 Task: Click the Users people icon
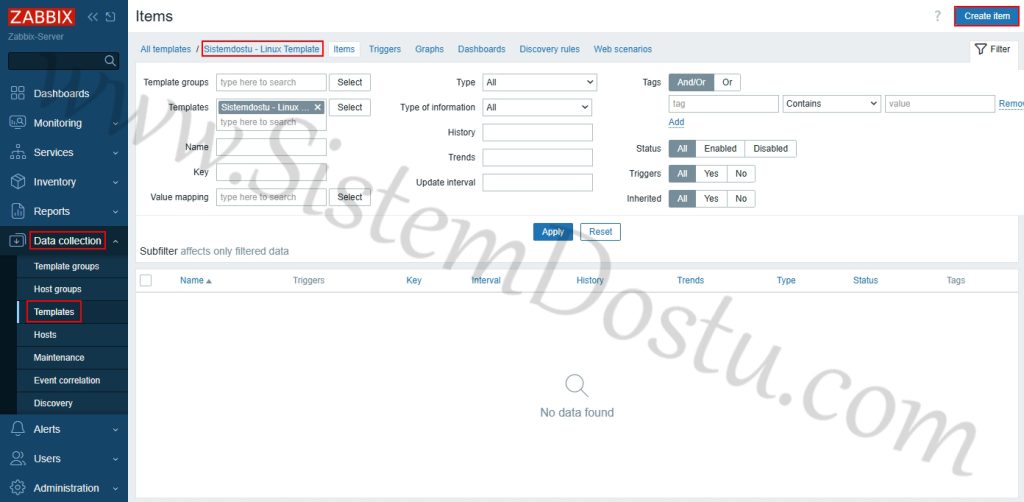[18, 458]
